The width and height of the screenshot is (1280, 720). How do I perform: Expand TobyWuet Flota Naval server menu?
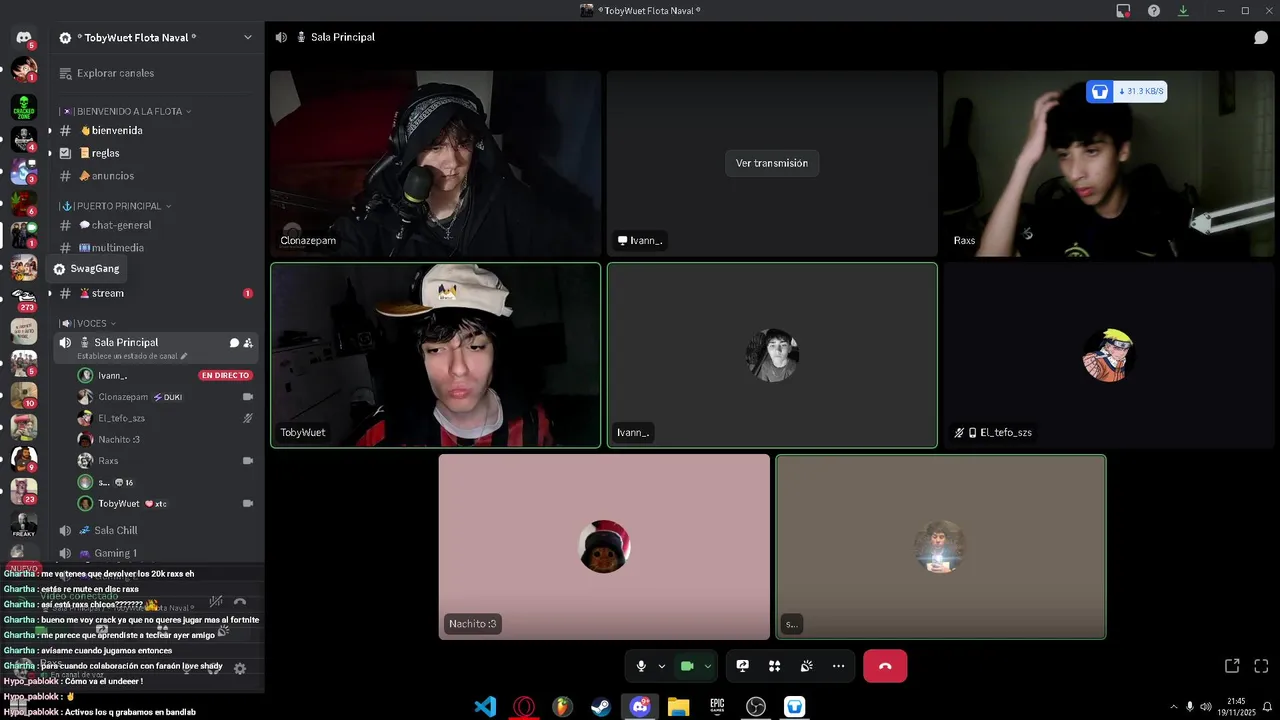pos(248,37)
